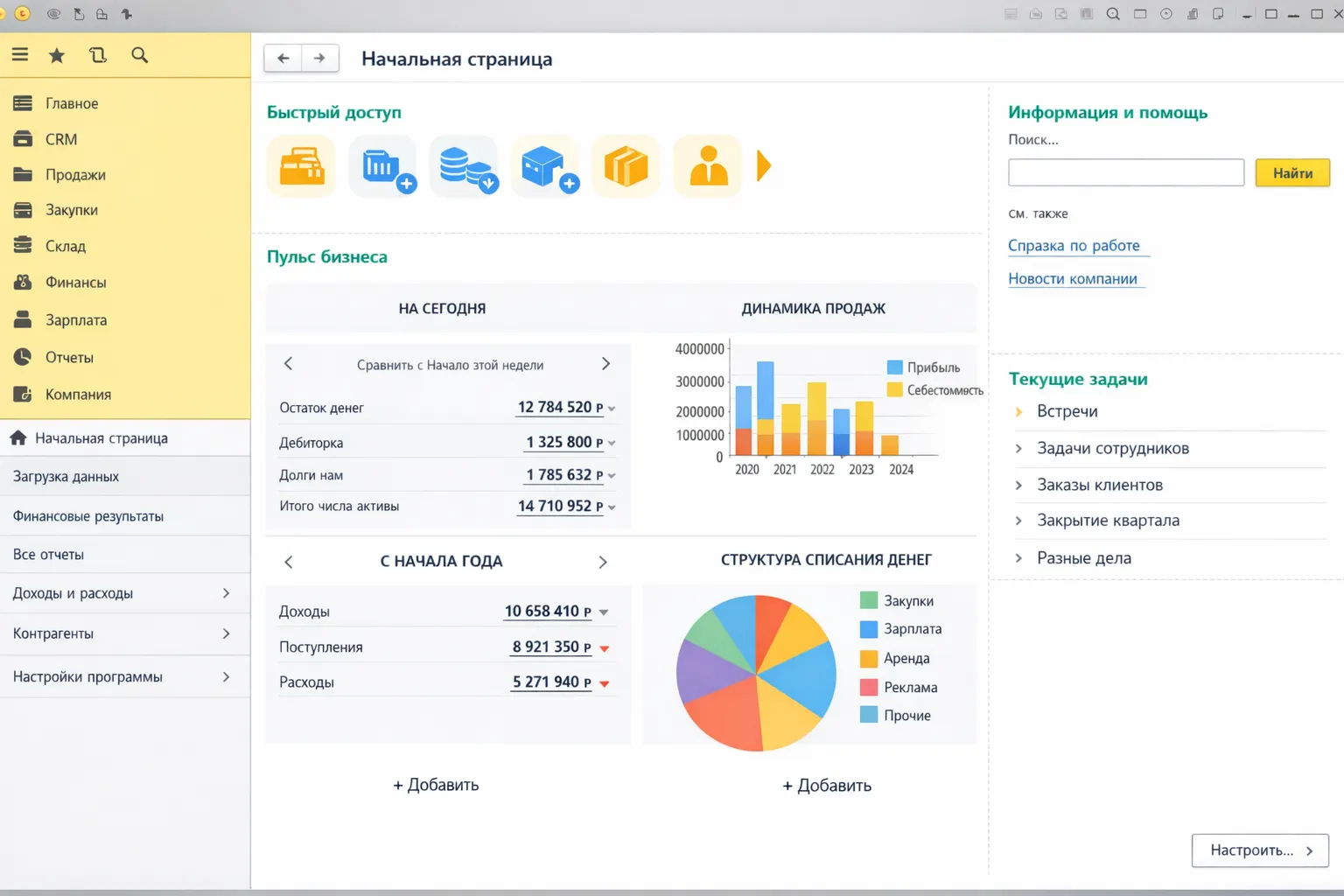The height and width of the screenshot is (896, 1344).
Task: Expand the Настройки программы item
Action: coord(226,676)
